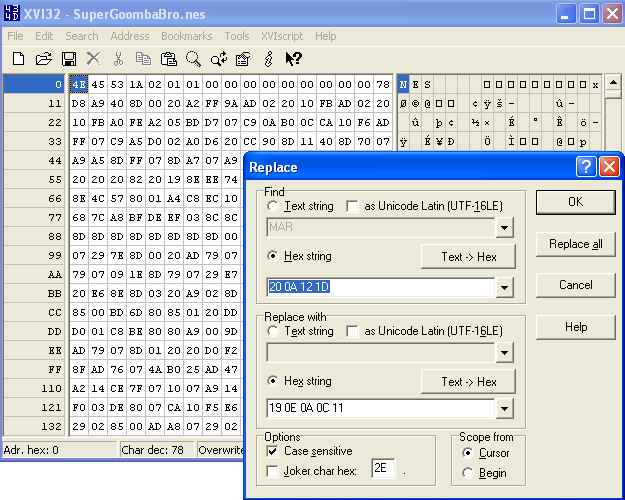Open the XVIscript menu

pyautogui.click(x=281, y=36)
